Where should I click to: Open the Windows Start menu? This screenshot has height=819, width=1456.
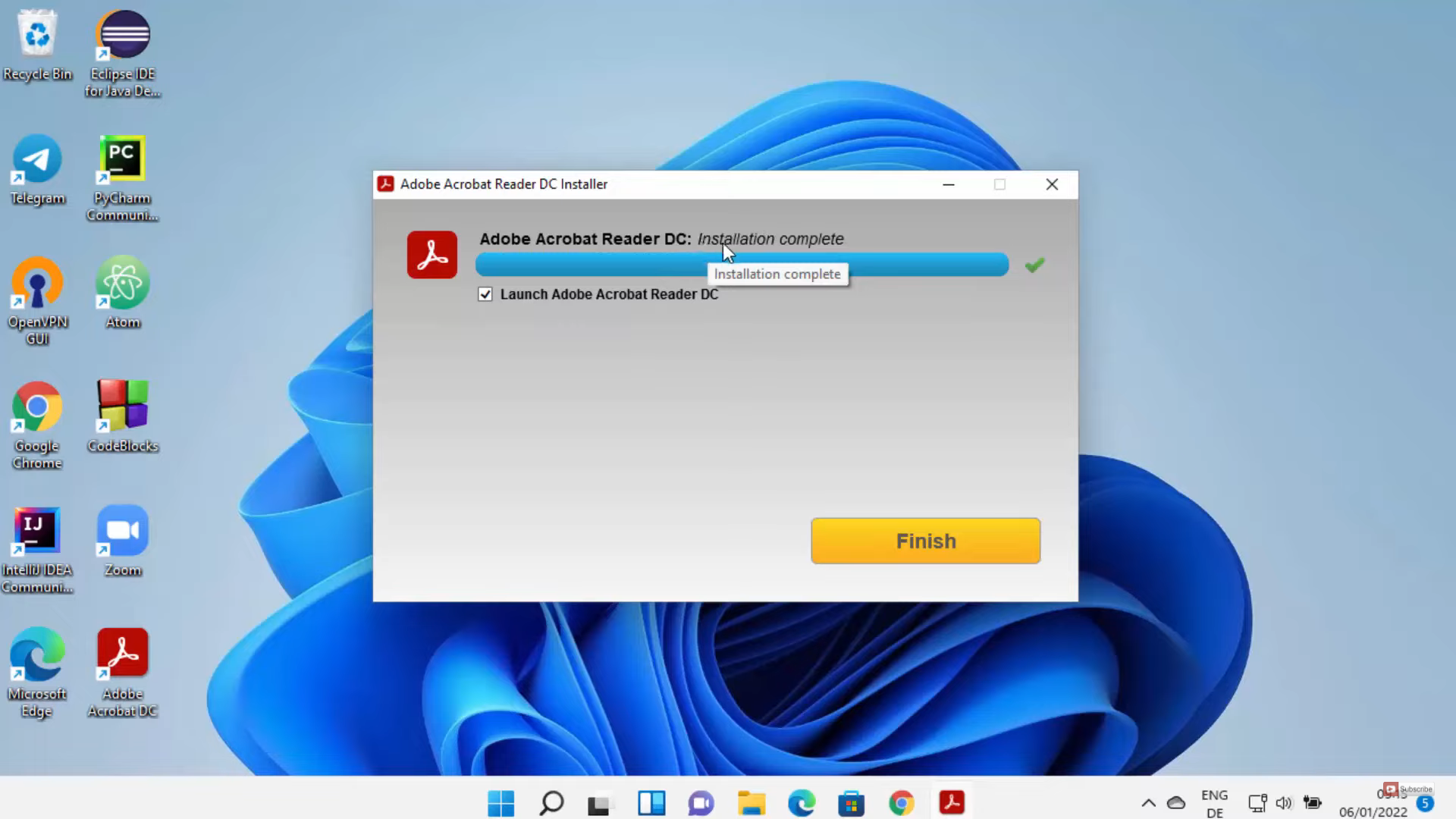500,802
